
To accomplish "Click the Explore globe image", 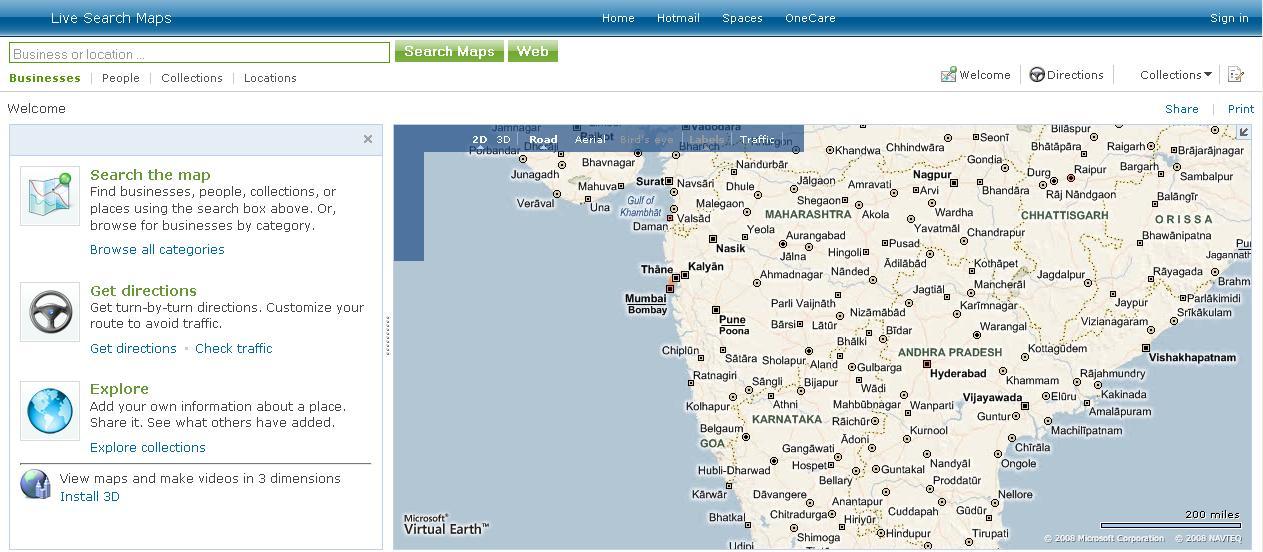I will pos(50,410).
